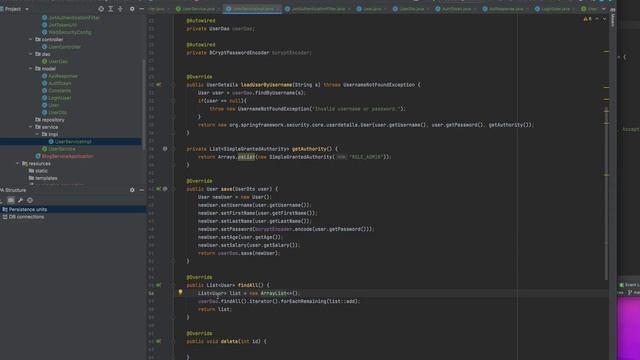Select Persistence units row

coord(73,209)
